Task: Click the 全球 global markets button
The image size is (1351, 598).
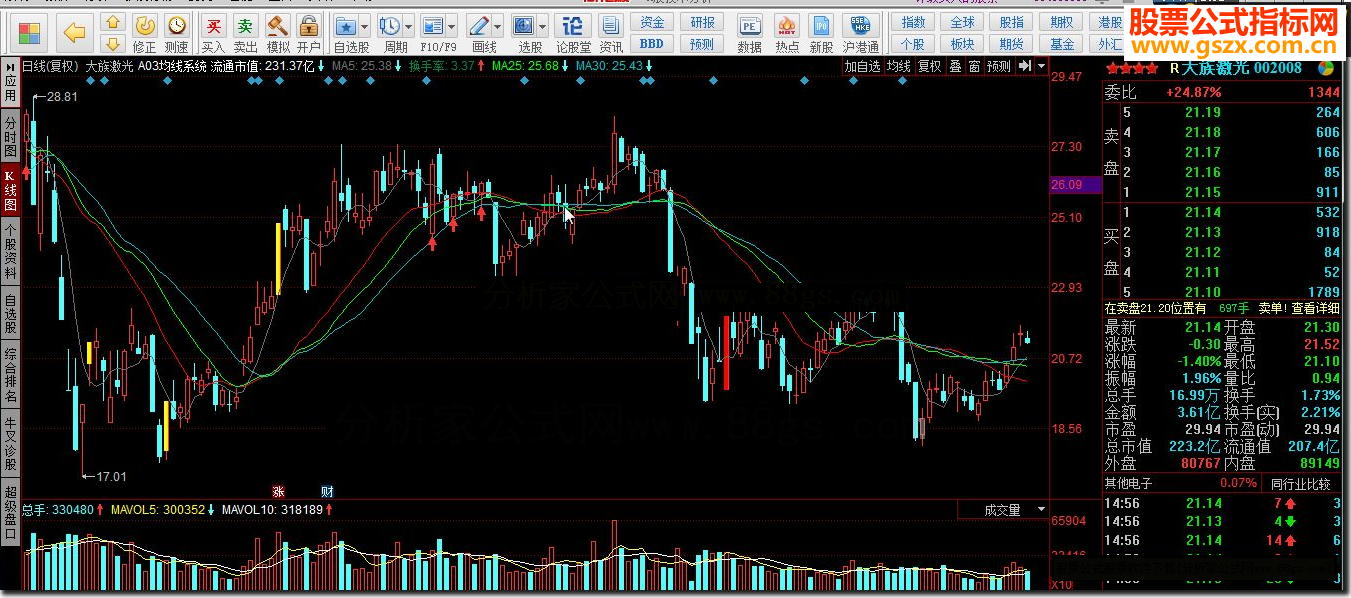Action: pos(962,22)
